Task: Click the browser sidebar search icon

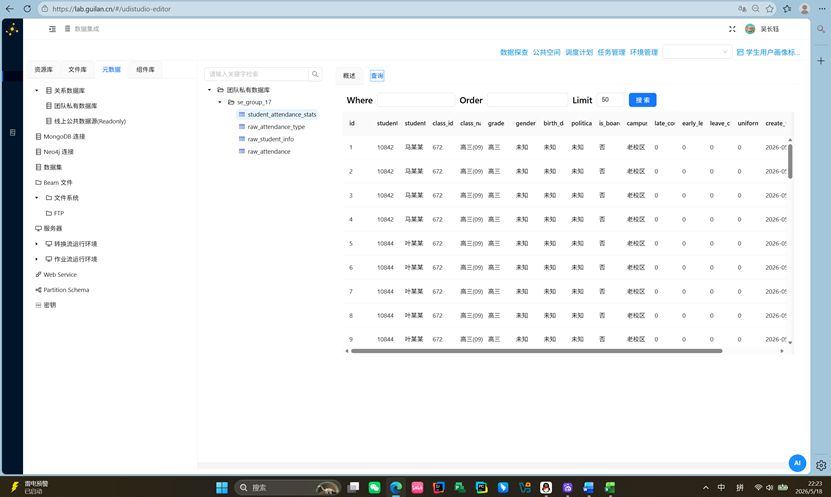Action: (x=821, y=29)
